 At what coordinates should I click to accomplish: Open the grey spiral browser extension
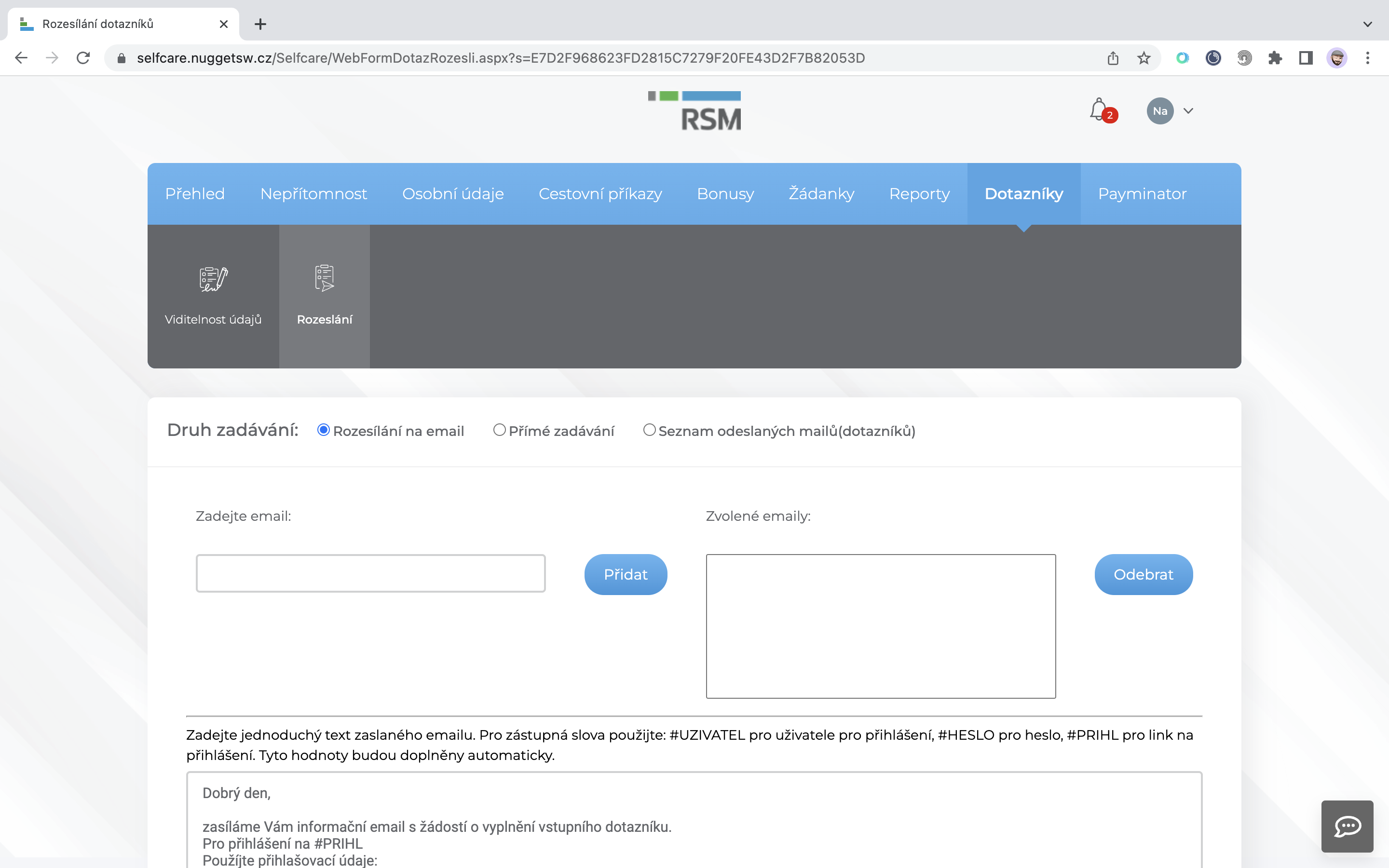click(x=1244, y=58)
